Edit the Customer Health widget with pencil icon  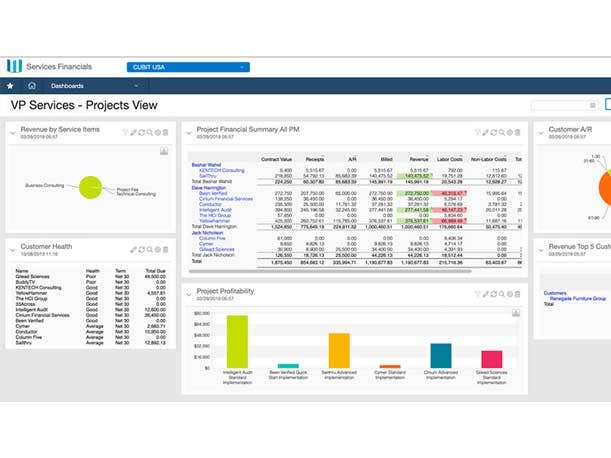pyautogui.click(x=132, y=247)
